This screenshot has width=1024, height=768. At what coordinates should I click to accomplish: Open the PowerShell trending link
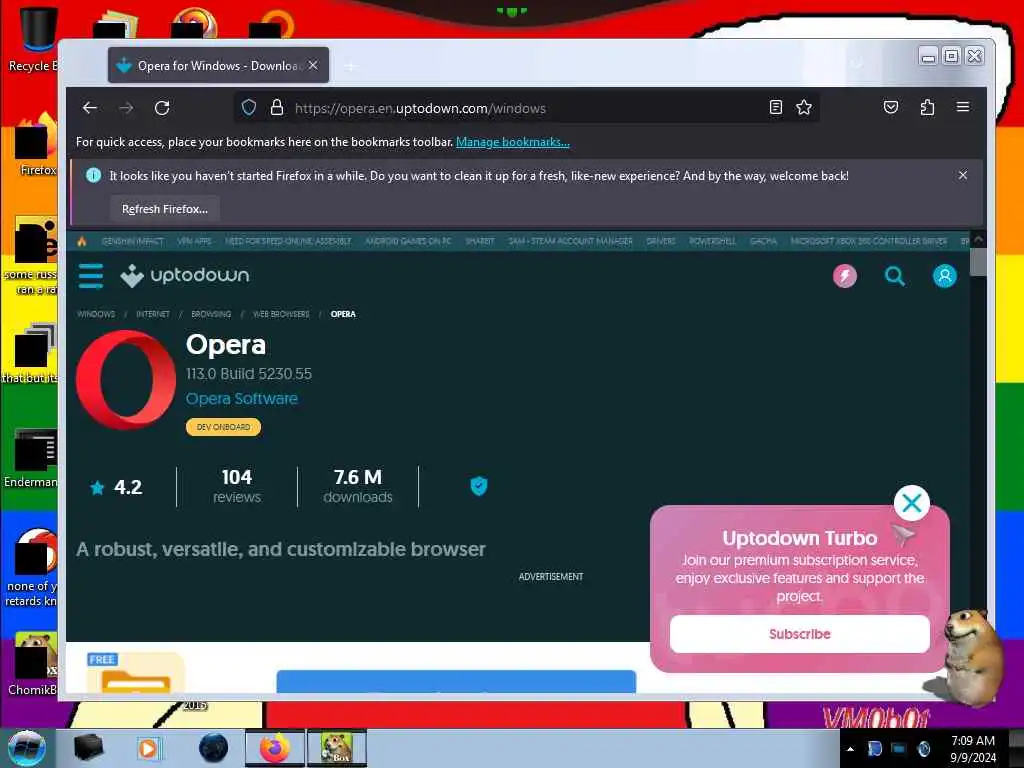[x=712, y=241]
